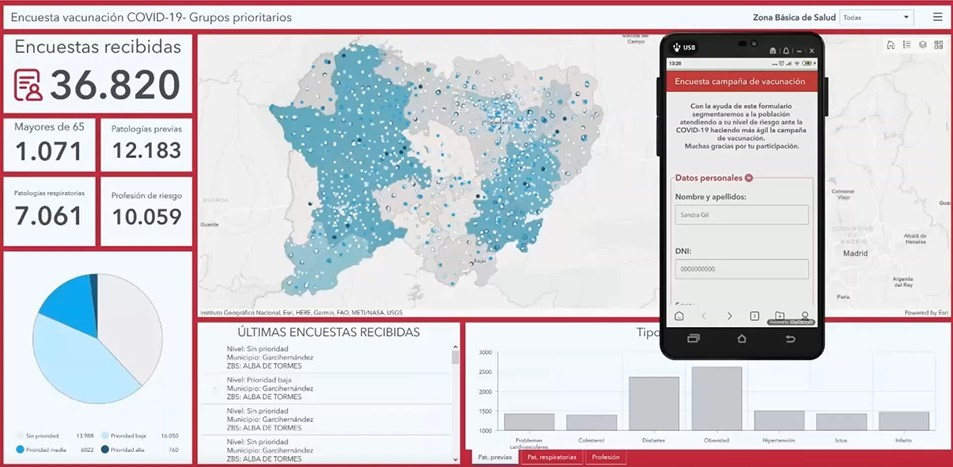Toggle 'Prioridad alta' legend entry
The height and width of the screenshot is (467, 953).
(x=128, y=450)
